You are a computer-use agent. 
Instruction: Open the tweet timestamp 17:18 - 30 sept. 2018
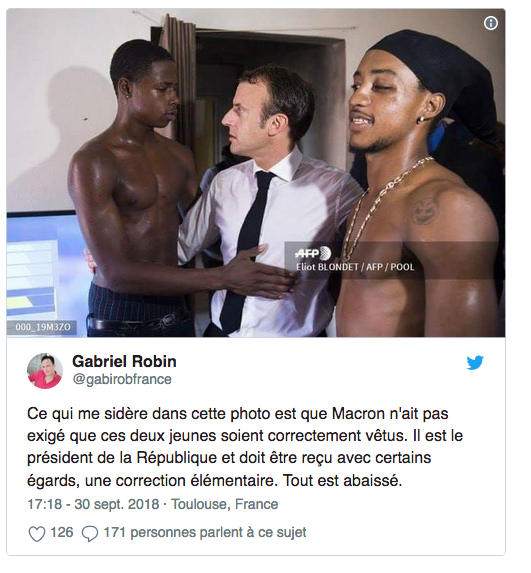(x=93, y=504)
